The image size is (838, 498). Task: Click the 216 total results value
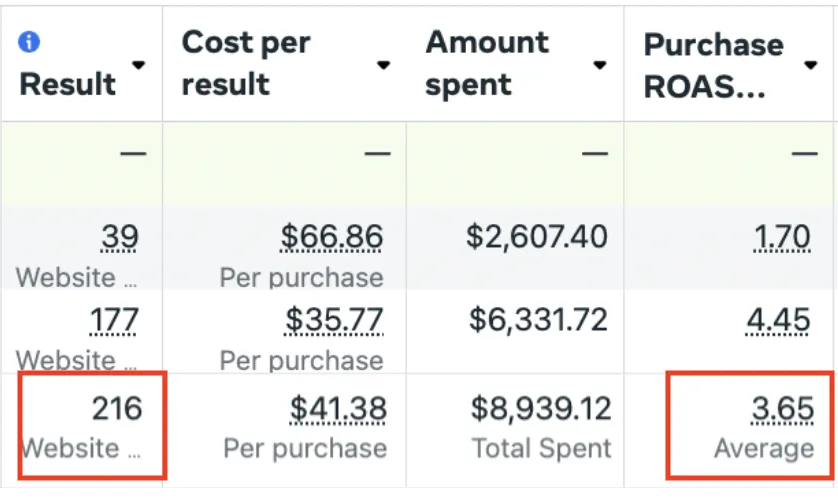pos(117,409)
